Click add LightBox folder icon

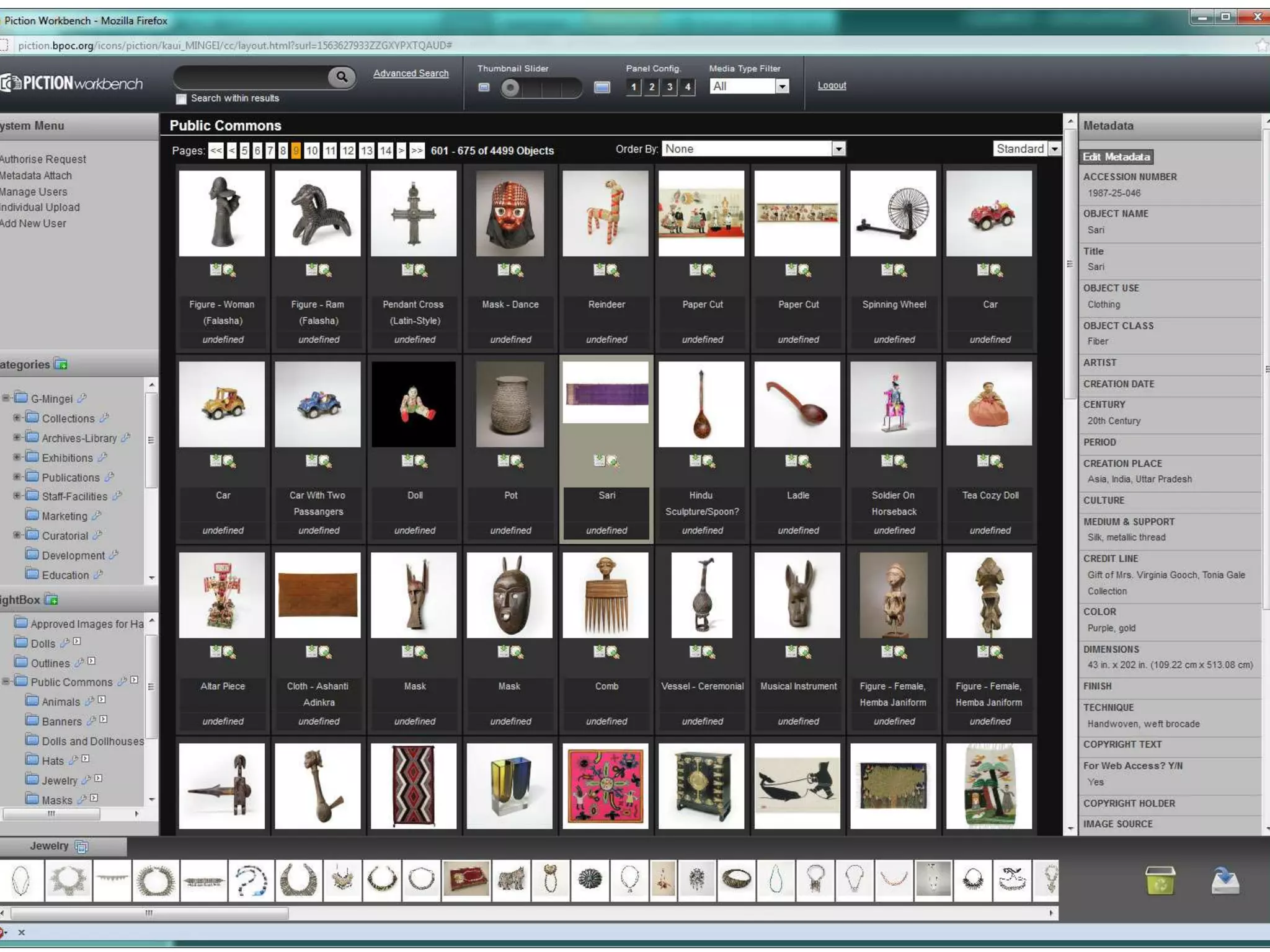pyautogui.click(x=51, y=600)
